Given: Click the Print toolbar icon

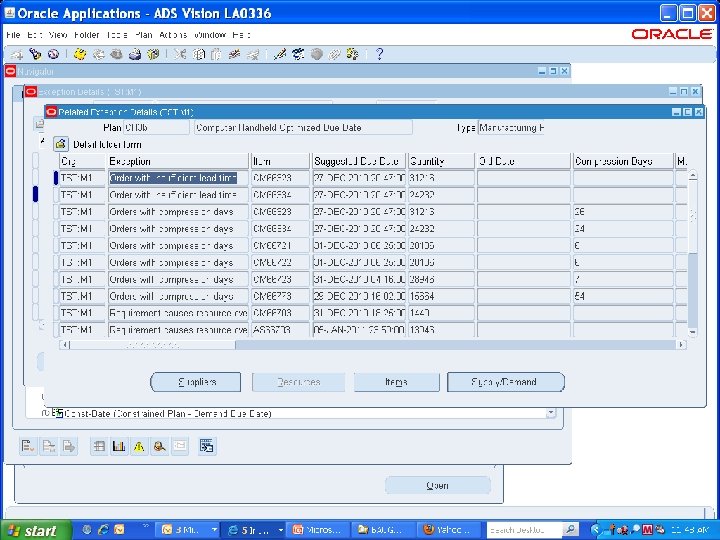Looking at the screenshot, I should pyautogui.click(x=135, y=54).
